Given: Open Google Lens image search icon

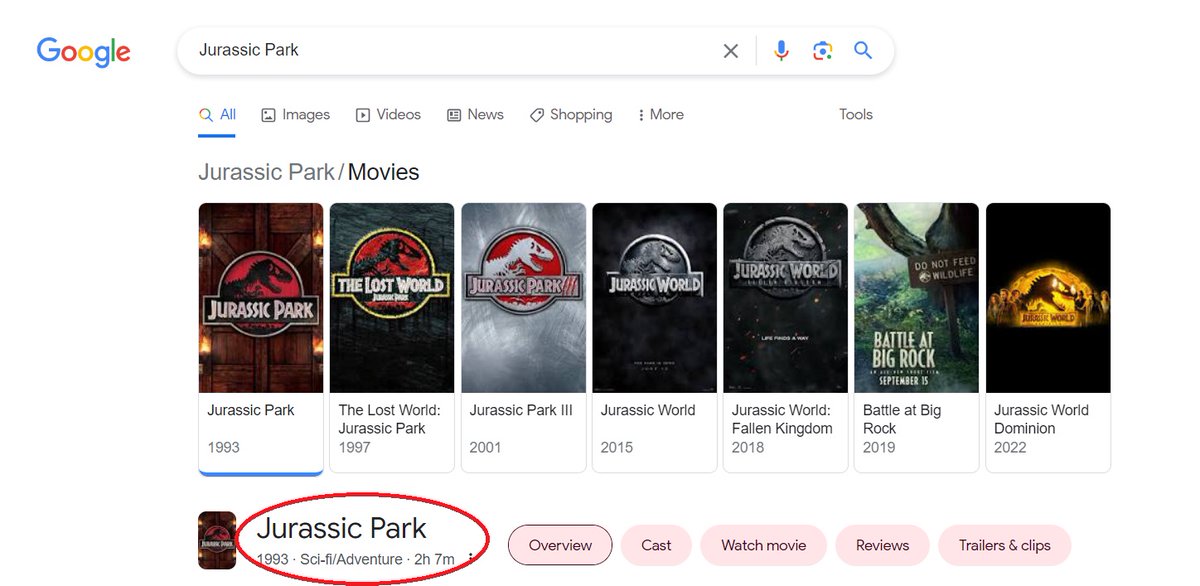Looking at the screenshot, I should tap(822, 51).
